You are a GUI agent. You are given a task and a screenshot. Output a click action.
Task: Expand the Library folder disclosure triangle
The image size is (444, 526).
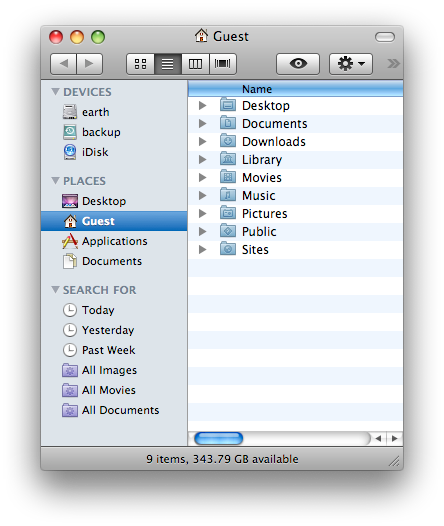[x=202, y=159]
